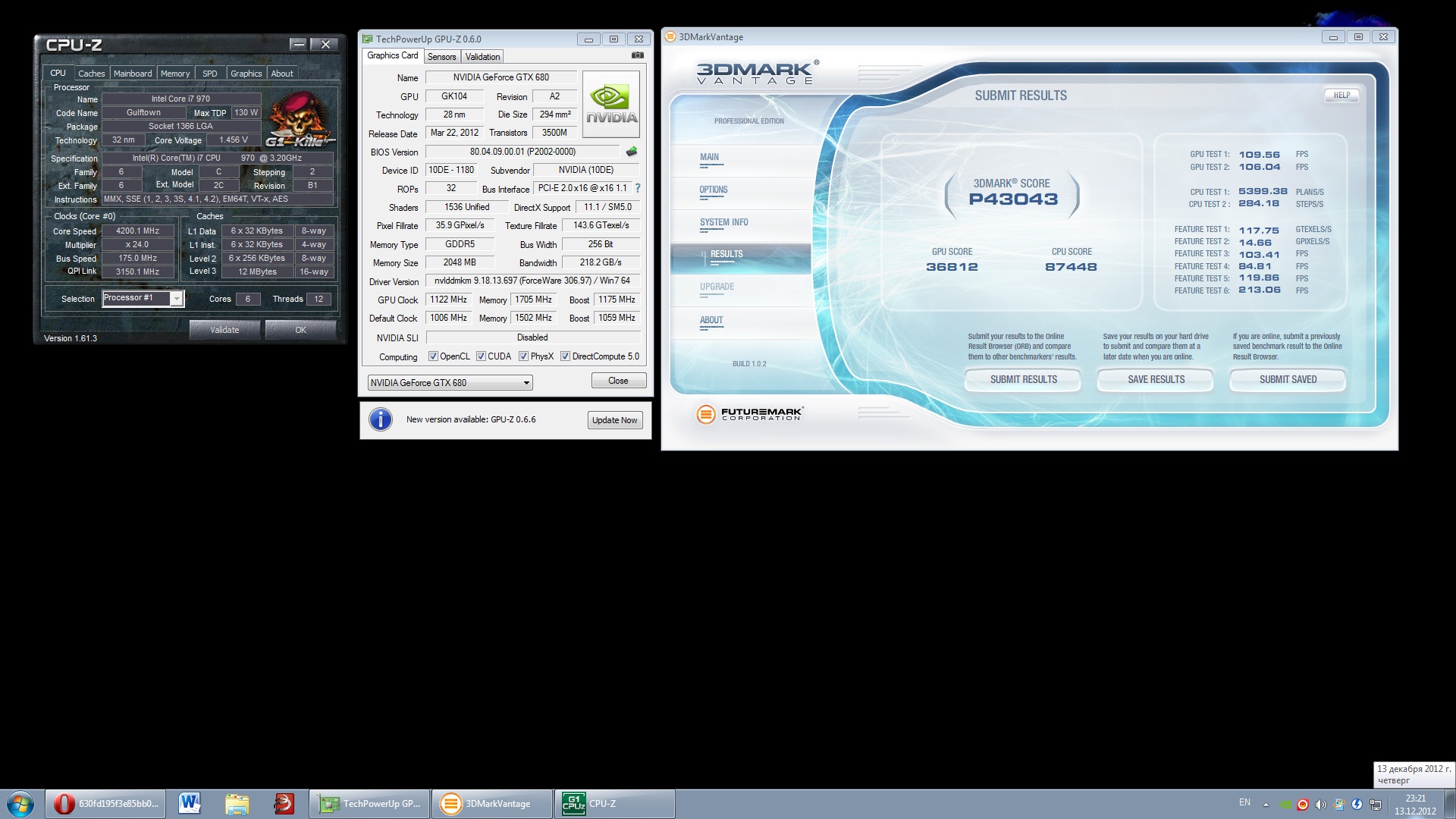Click the HELP button in 3DMark Vantage
Screen dimensions: 1456x819
[x=1341, y=96]
